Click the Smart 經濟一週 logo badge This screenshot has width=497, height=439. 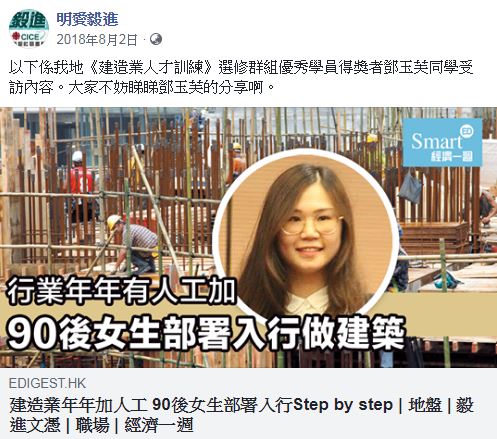click(442, 143)
